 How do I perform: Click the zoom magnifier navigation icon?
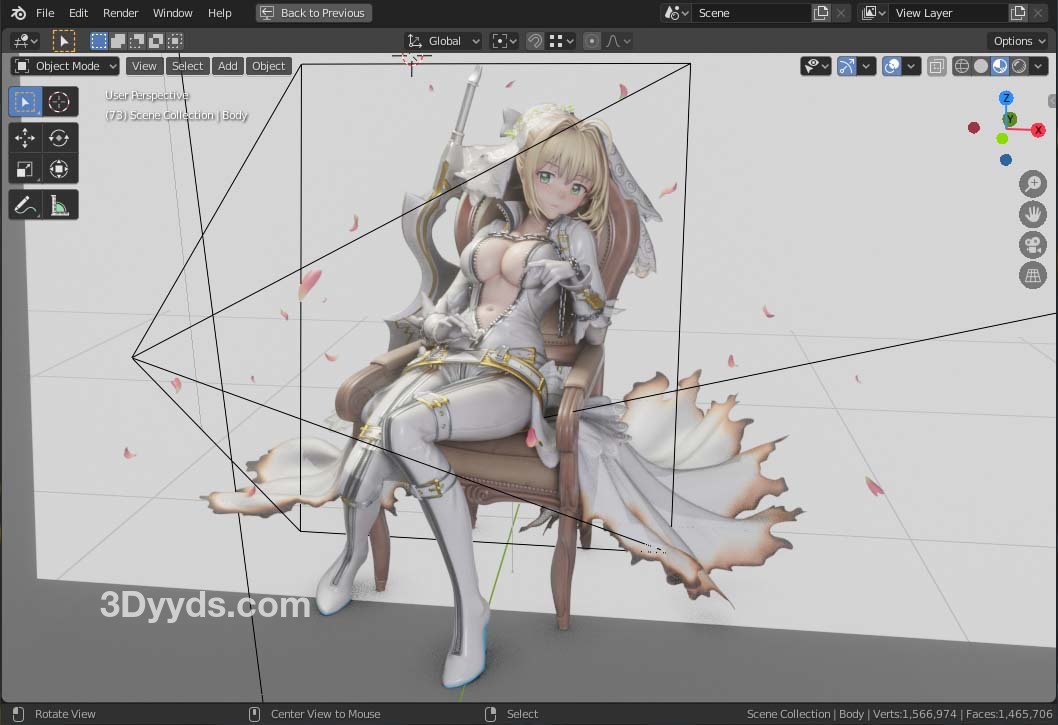[1032, 184]
